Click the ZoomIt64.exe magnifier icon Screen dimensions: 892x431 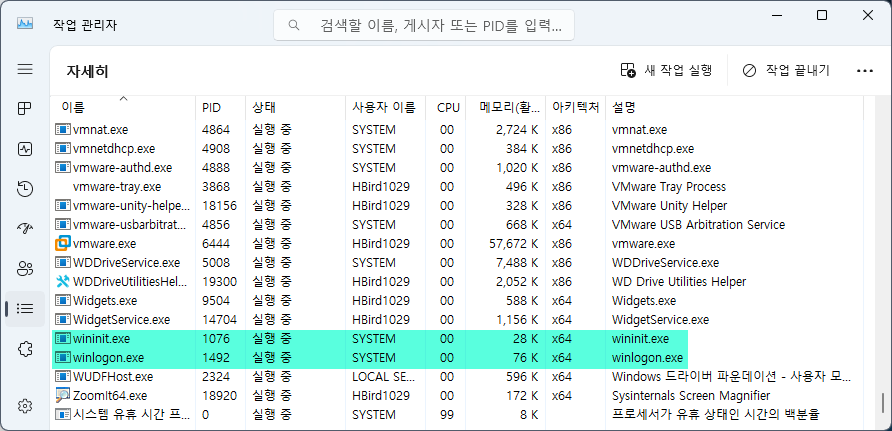[63, 395]
